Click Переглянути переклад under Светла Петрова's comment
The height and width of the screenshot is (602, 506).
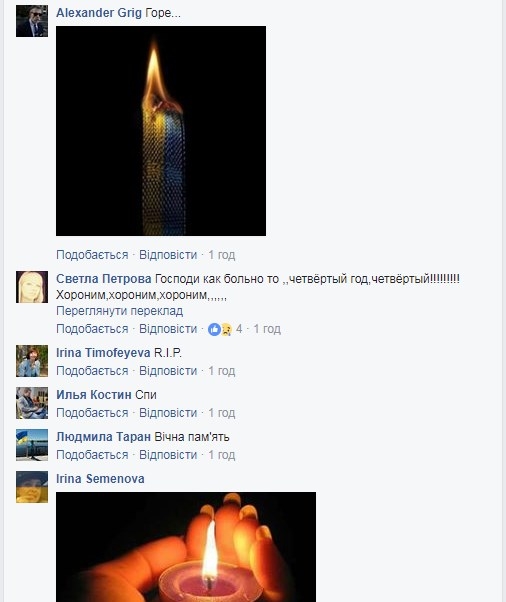click(119, 311)
